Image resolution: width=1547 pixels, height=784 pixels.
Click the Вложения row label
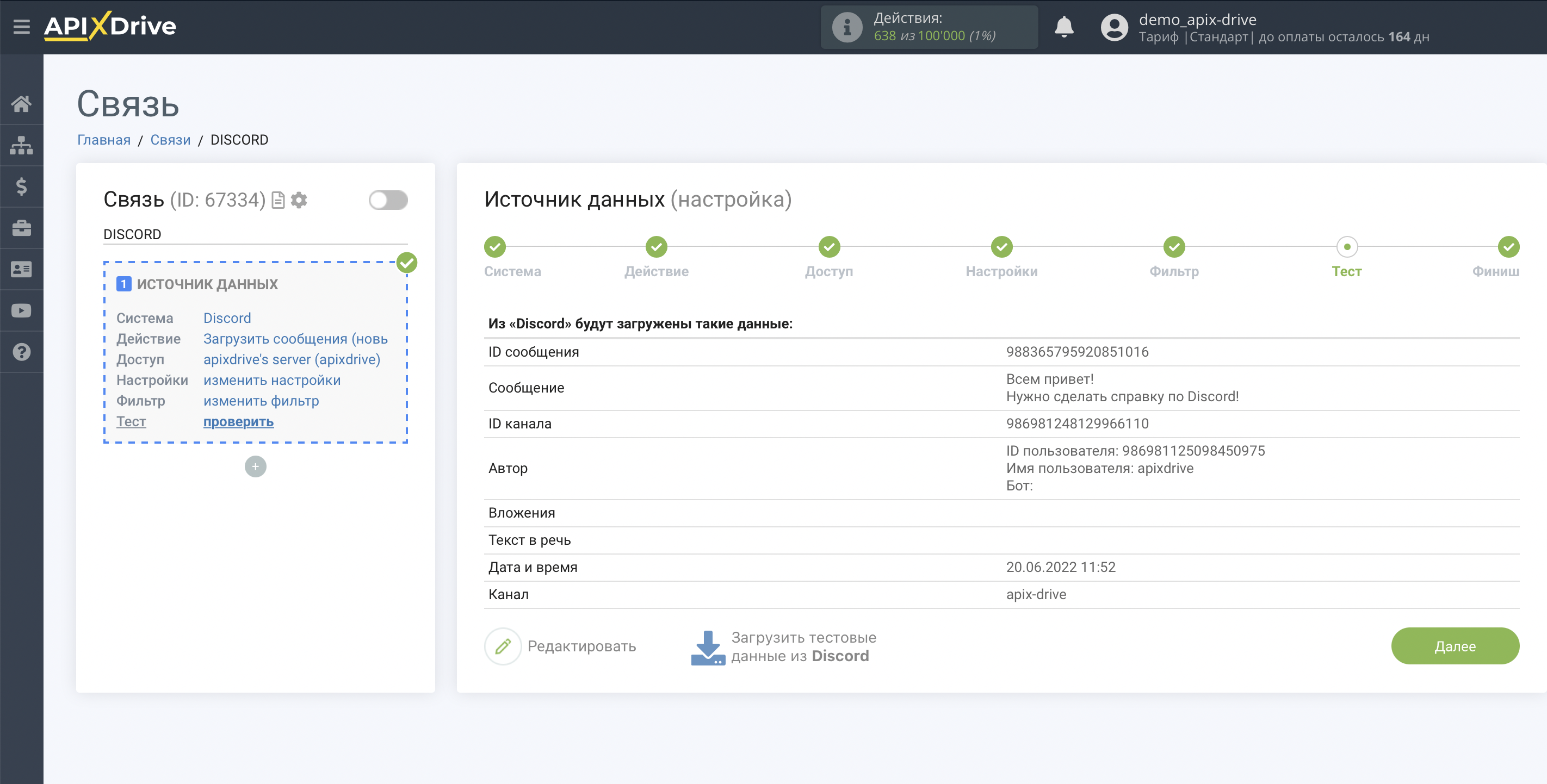(x=521, y=513)
